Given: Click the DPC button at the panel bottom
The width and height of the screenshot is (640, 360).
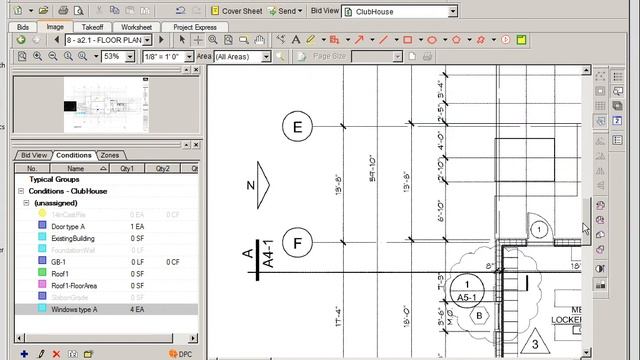Looking at the screenshot, I should point(180,354).
